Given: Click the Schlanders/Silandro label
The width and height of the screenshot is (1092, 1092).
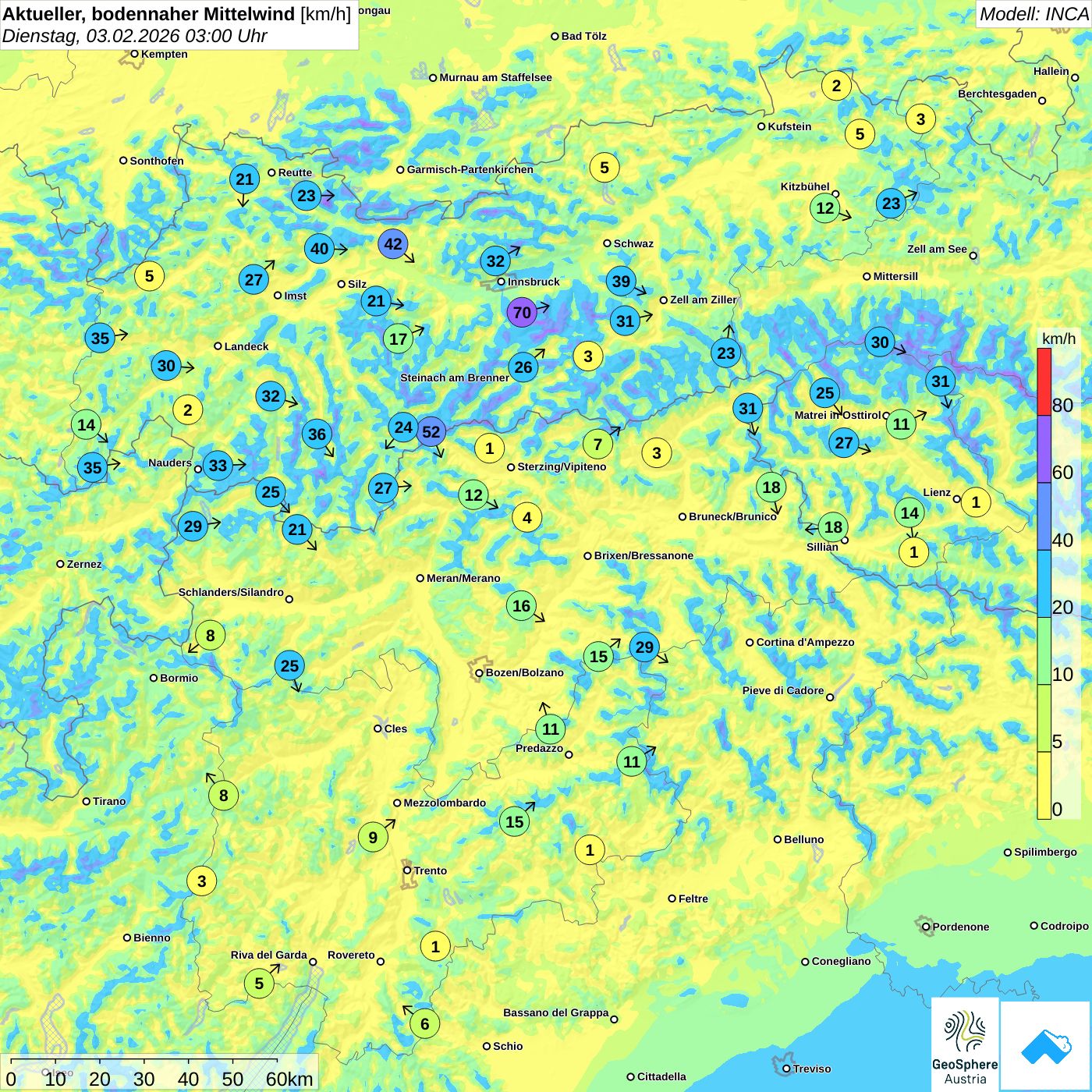Looking at the screenshot, I should coord(231,592).
